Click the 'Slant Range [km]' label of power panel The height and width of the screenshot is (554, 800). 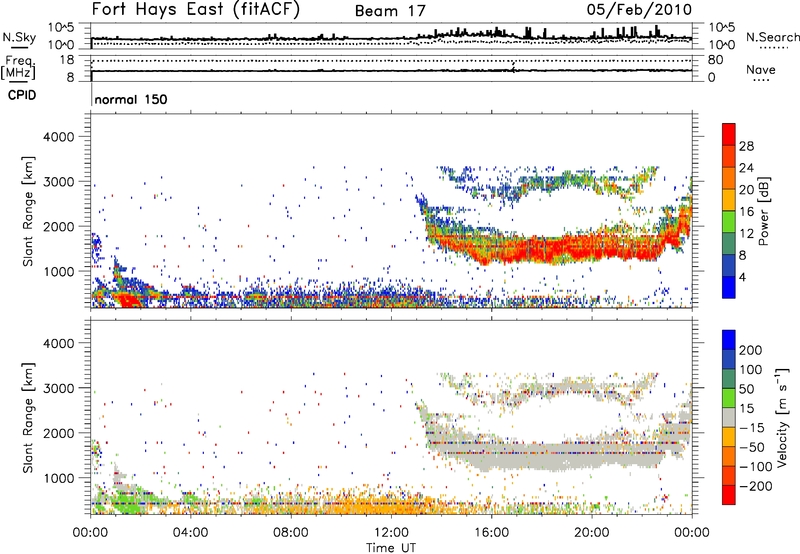tap(28, 211)
